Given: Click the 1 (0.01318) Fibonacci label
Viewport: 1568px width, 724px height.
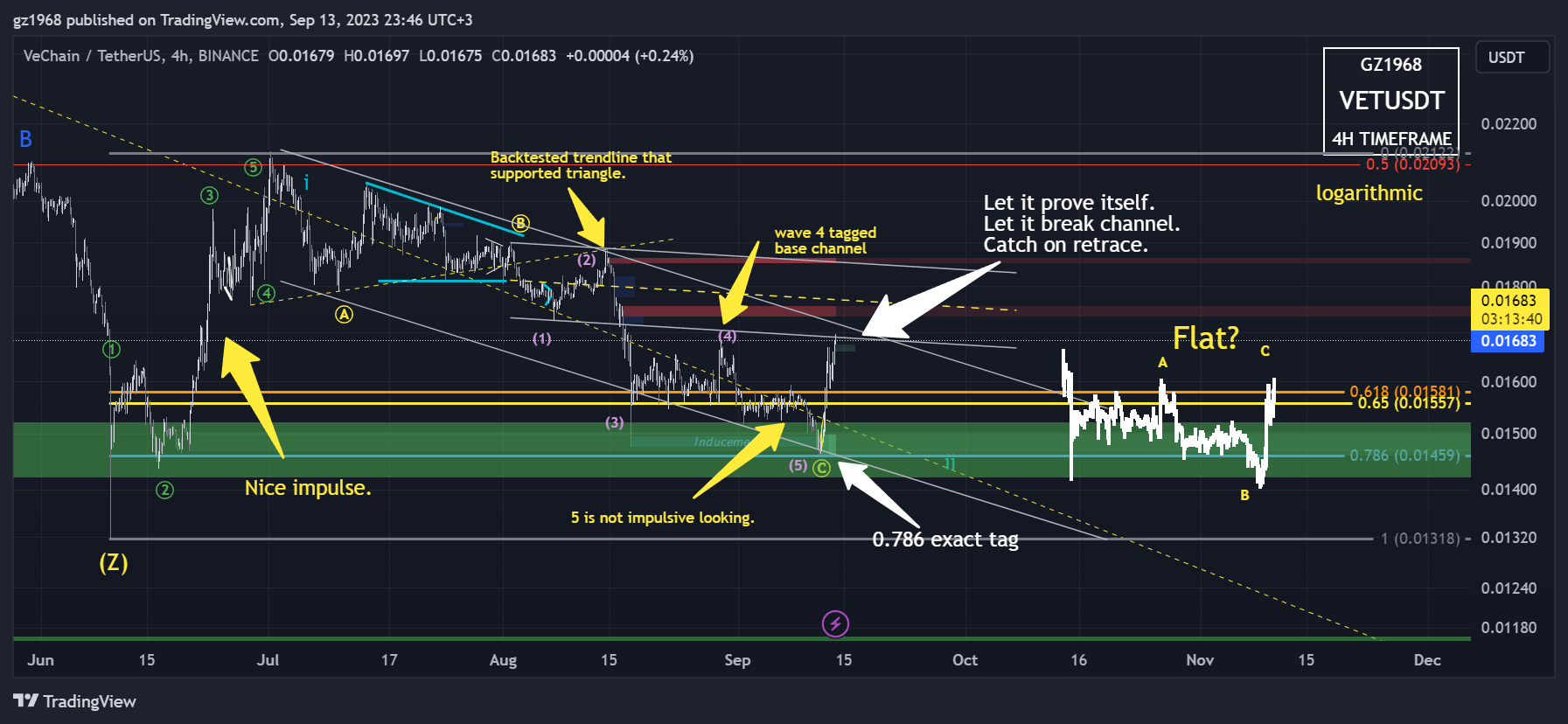Looking at the screenshot, I should [1420, 539].
